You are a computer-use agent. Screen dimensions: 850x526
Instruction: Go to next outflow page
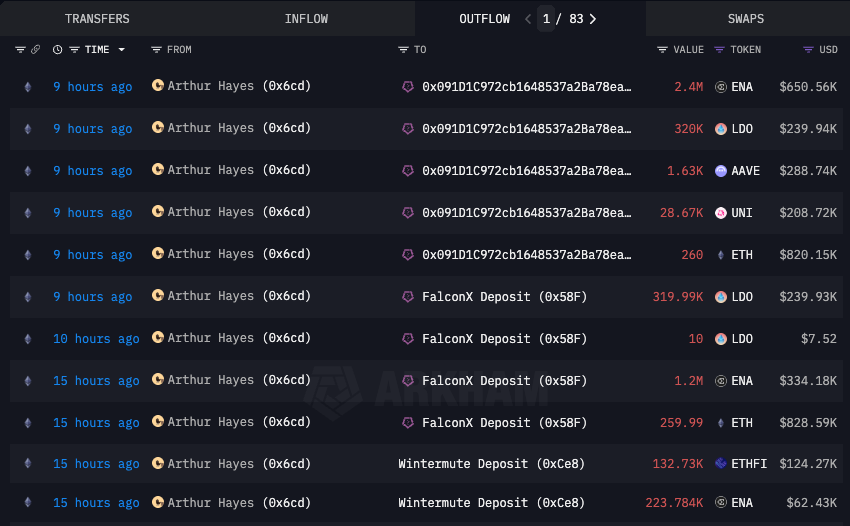click(593, 19)
